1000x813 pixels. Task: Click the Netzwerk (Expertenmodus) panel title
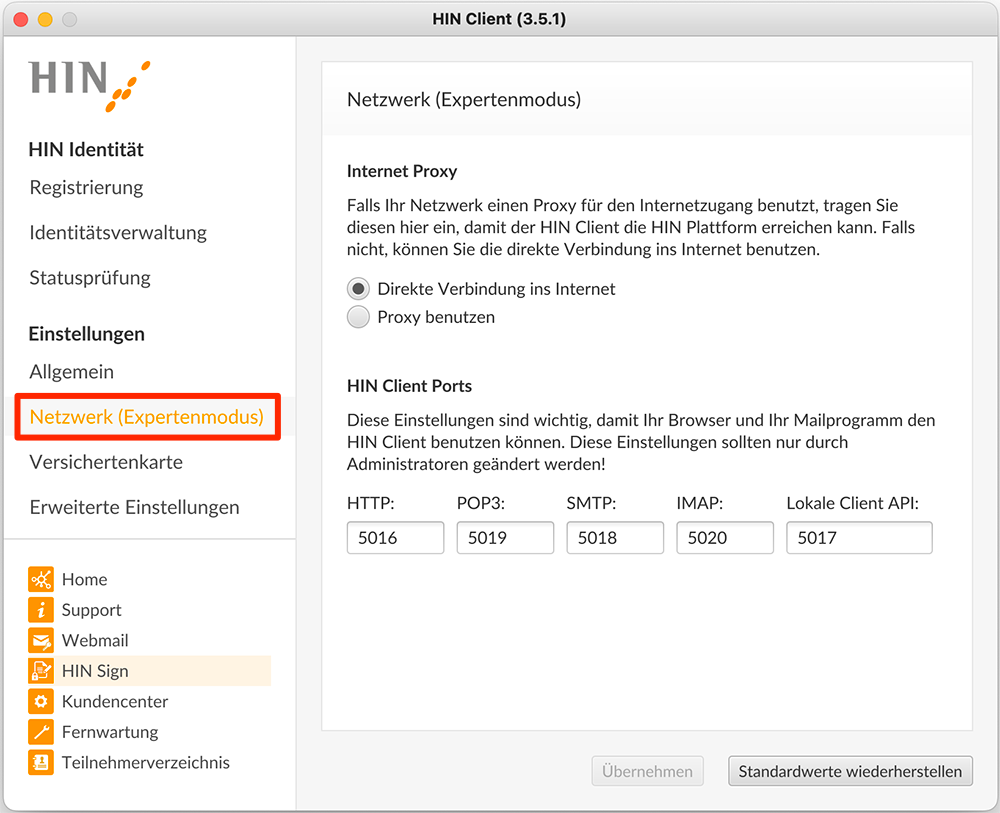click(464, 99)
